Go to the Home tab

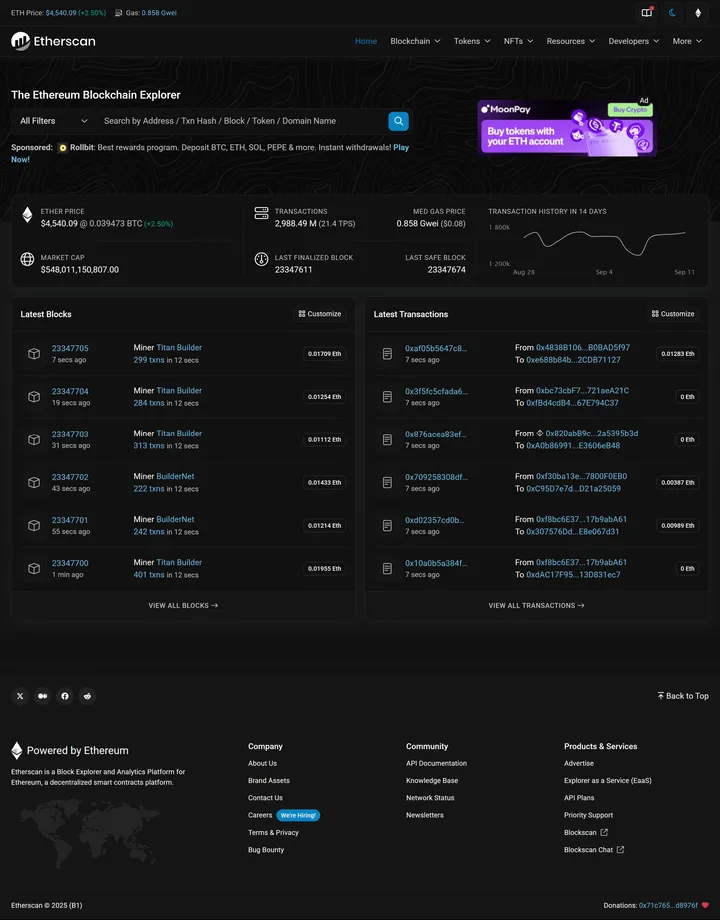click(366, 41)
